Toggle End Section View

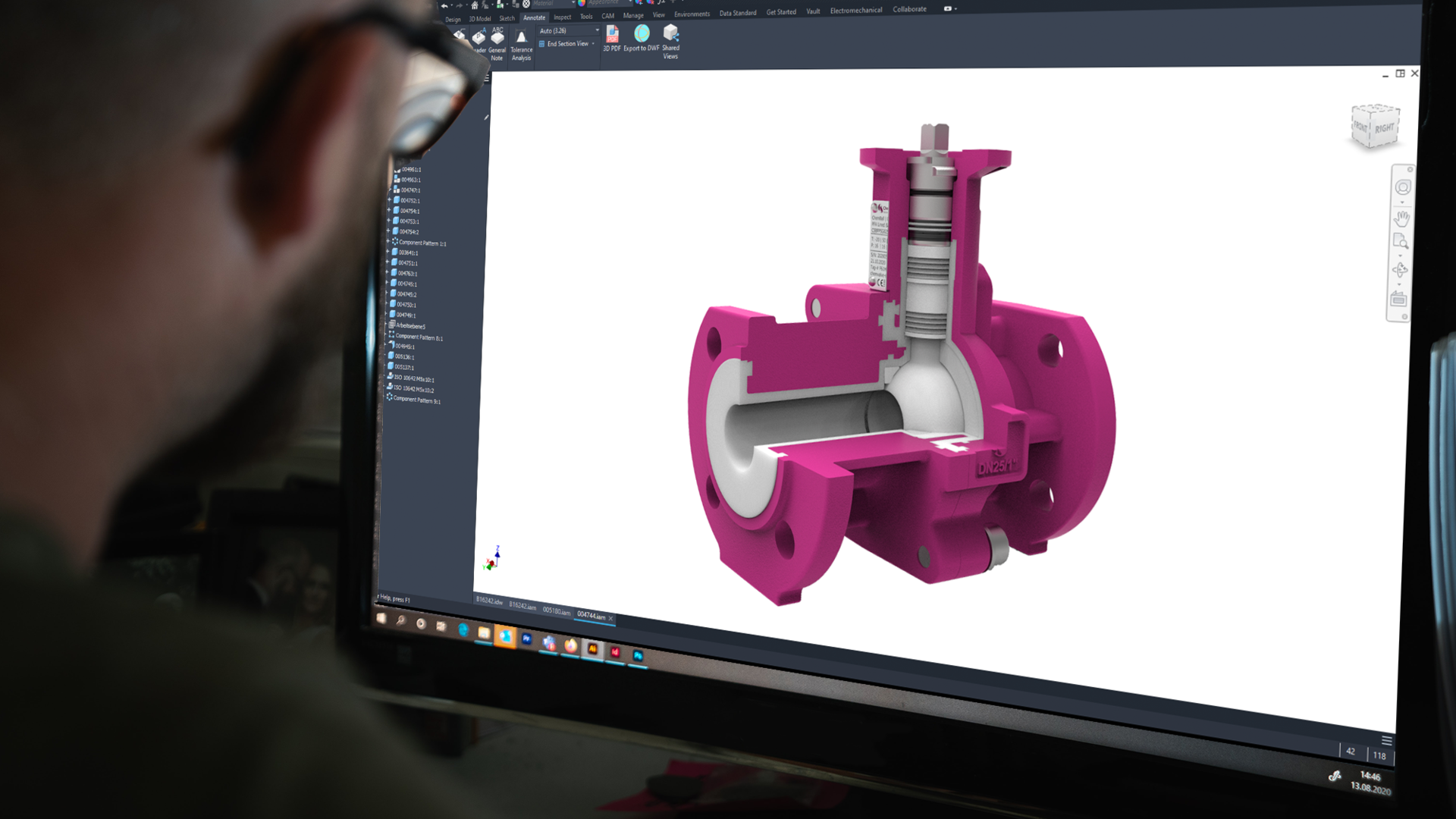tap(567, 44)
